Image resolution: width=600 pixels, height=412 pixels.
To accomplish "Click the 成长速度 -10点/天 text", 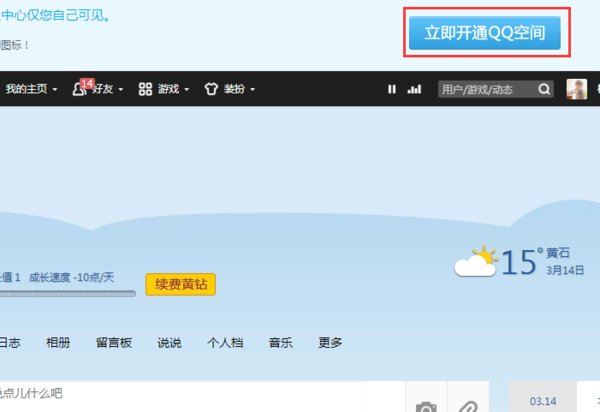I will point(72,277).
